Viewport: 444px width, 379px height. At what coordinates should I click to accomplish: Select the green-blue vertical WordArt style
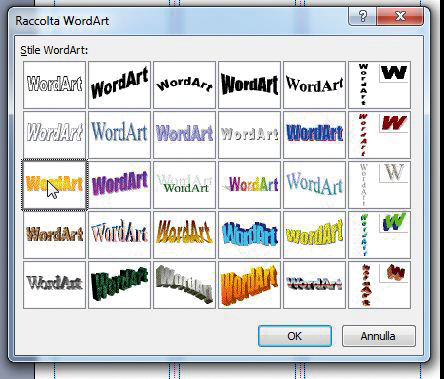click(380, 235)
